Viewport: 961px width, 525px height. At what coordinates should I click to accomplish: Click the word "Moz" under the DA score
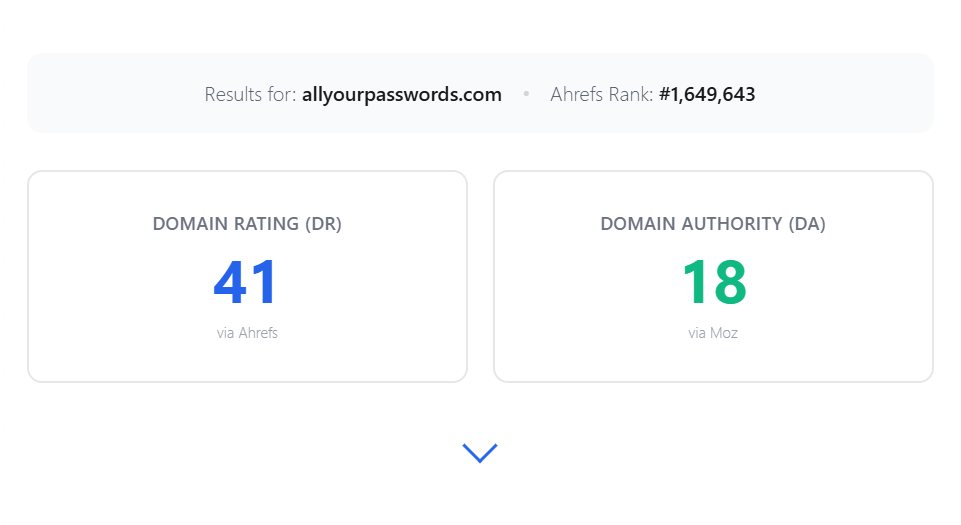(x=724, y=333)
